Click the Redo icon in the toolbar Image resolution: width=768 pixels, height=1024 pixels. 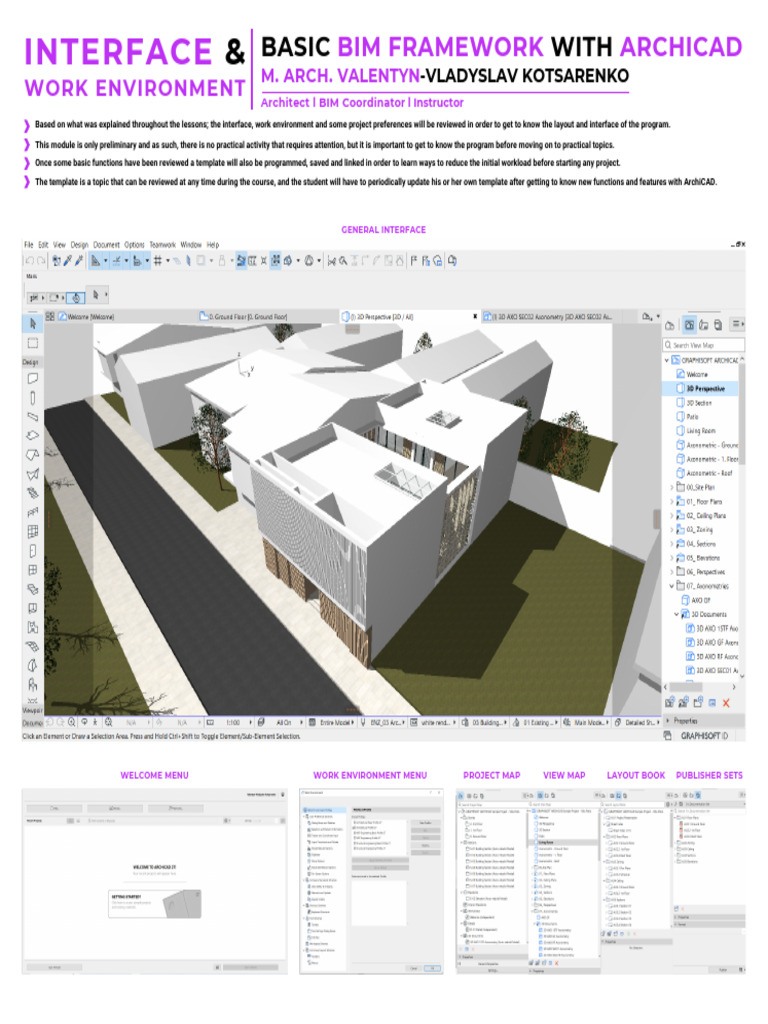41,261
